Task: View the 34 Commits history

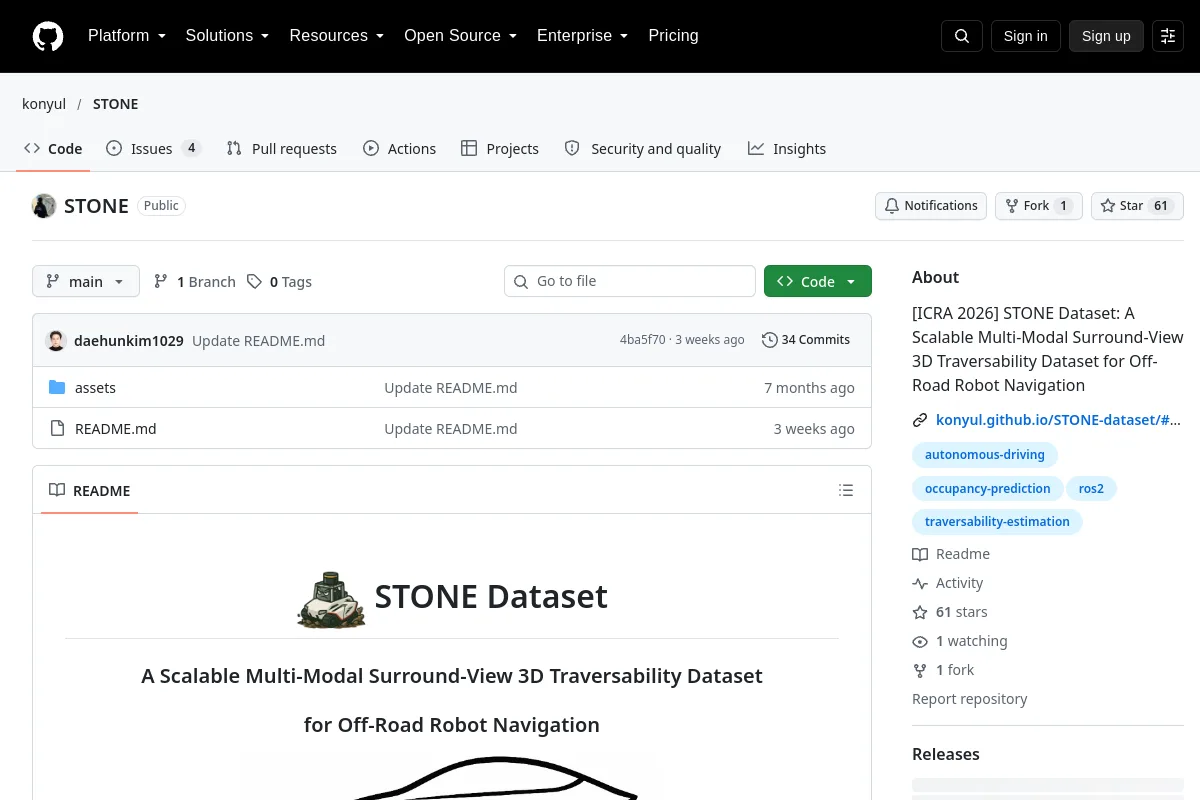Action: pos(806,340)
